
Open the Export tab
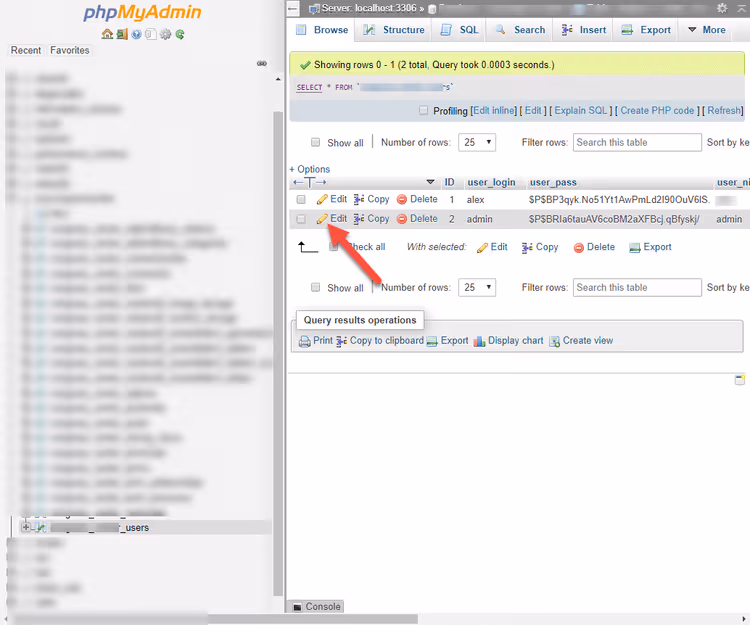coord(646,30)
